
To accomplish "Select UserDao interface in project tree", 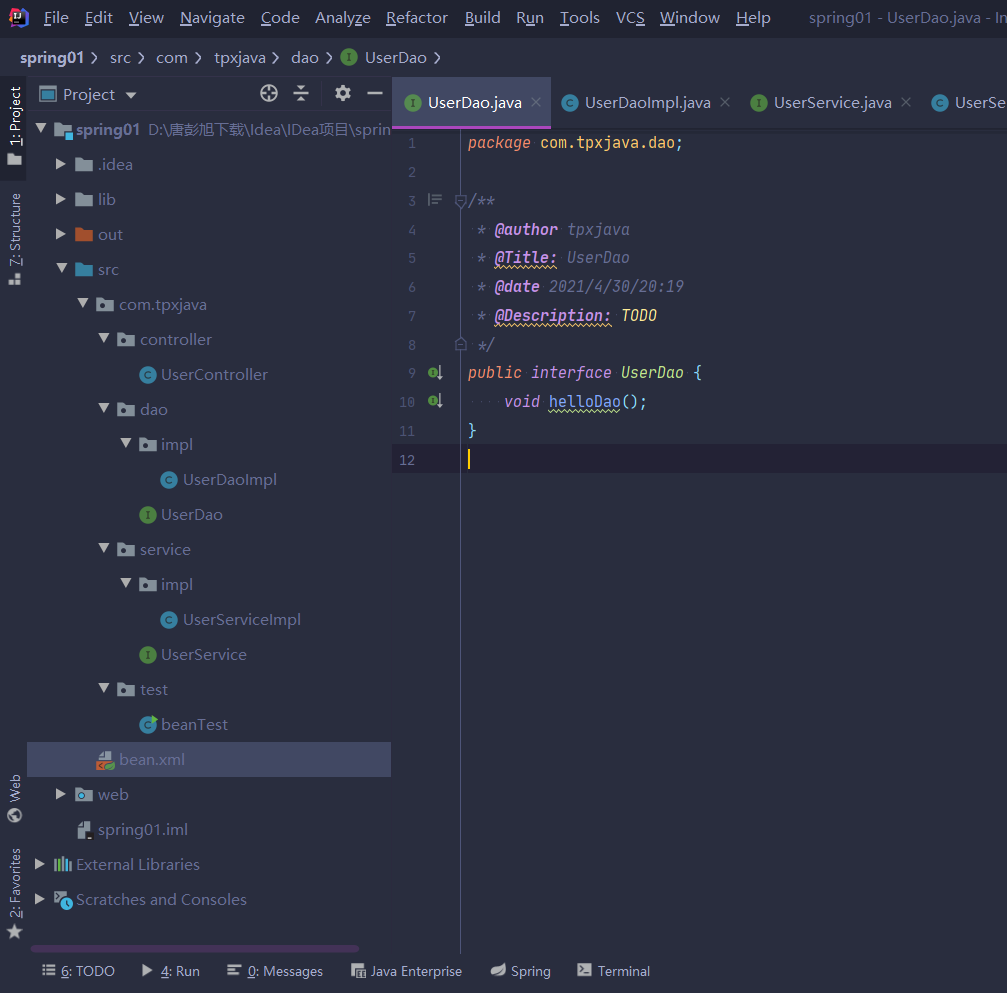I will click(x=191, y=514).
